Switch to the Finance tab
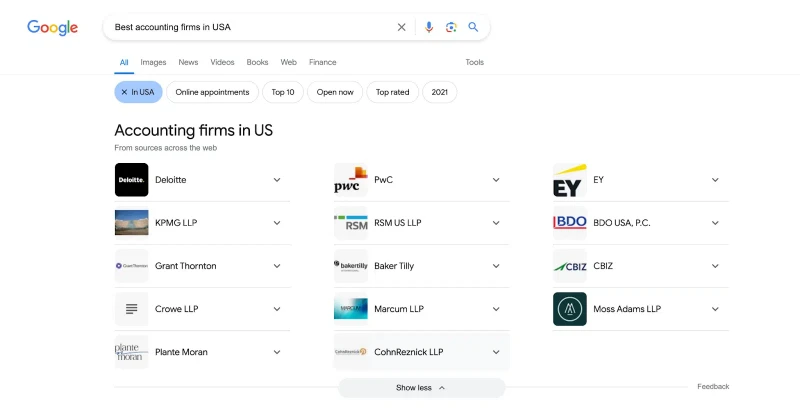The width and height of the screenshot is (800, 408). (322, 62)
